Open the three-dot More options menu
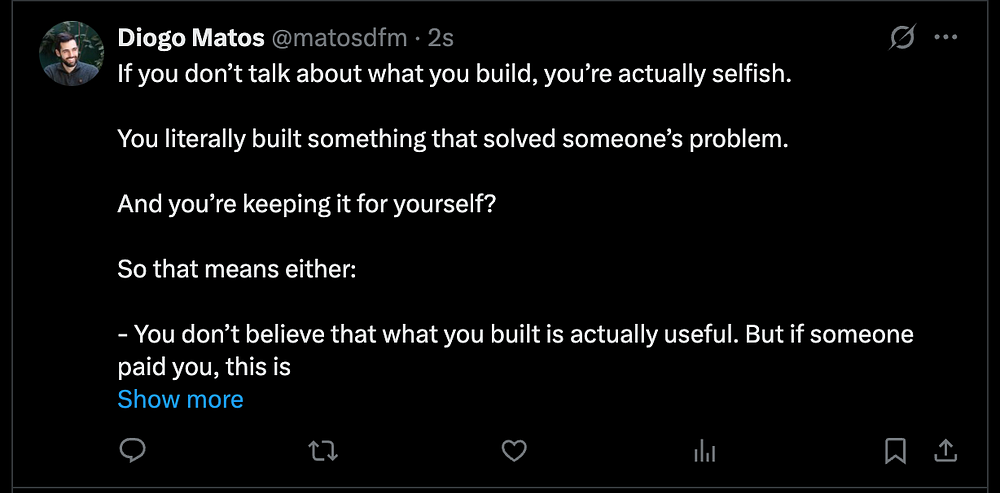The image size is (1000, 493). 945,38
